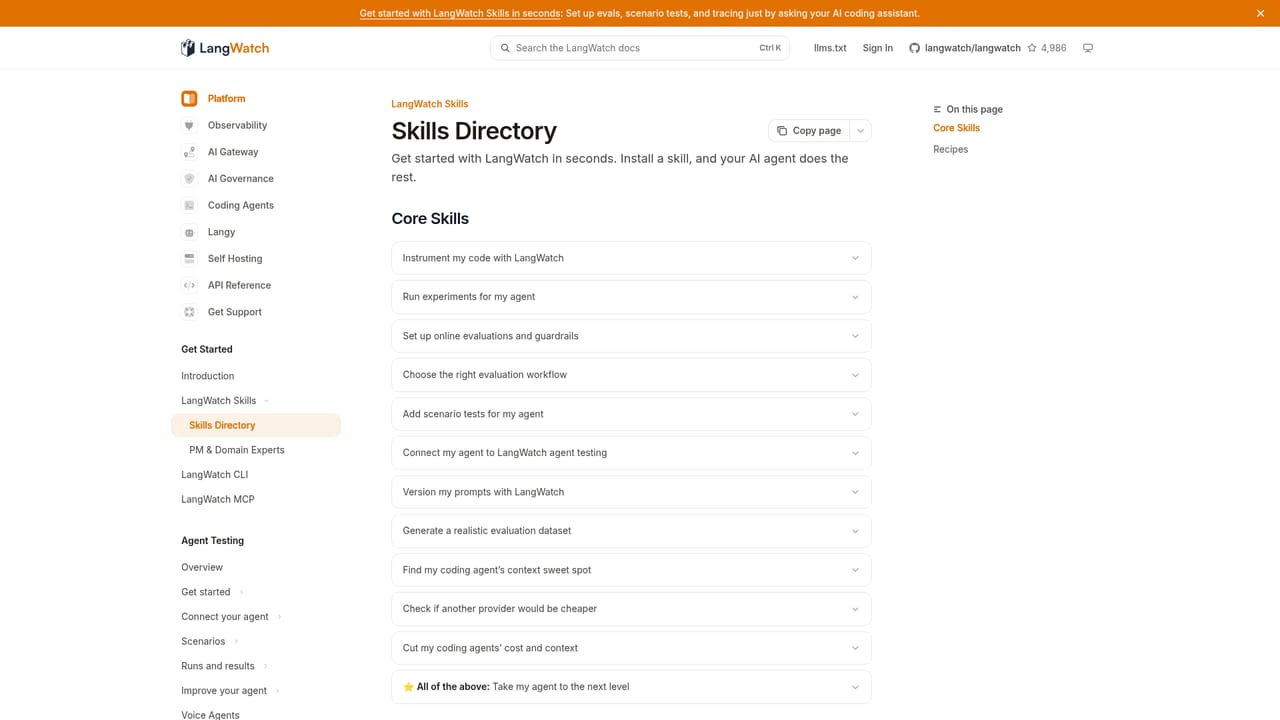
Task: Expand 'Check if another provider would be cheaper'
Action: 631,609
